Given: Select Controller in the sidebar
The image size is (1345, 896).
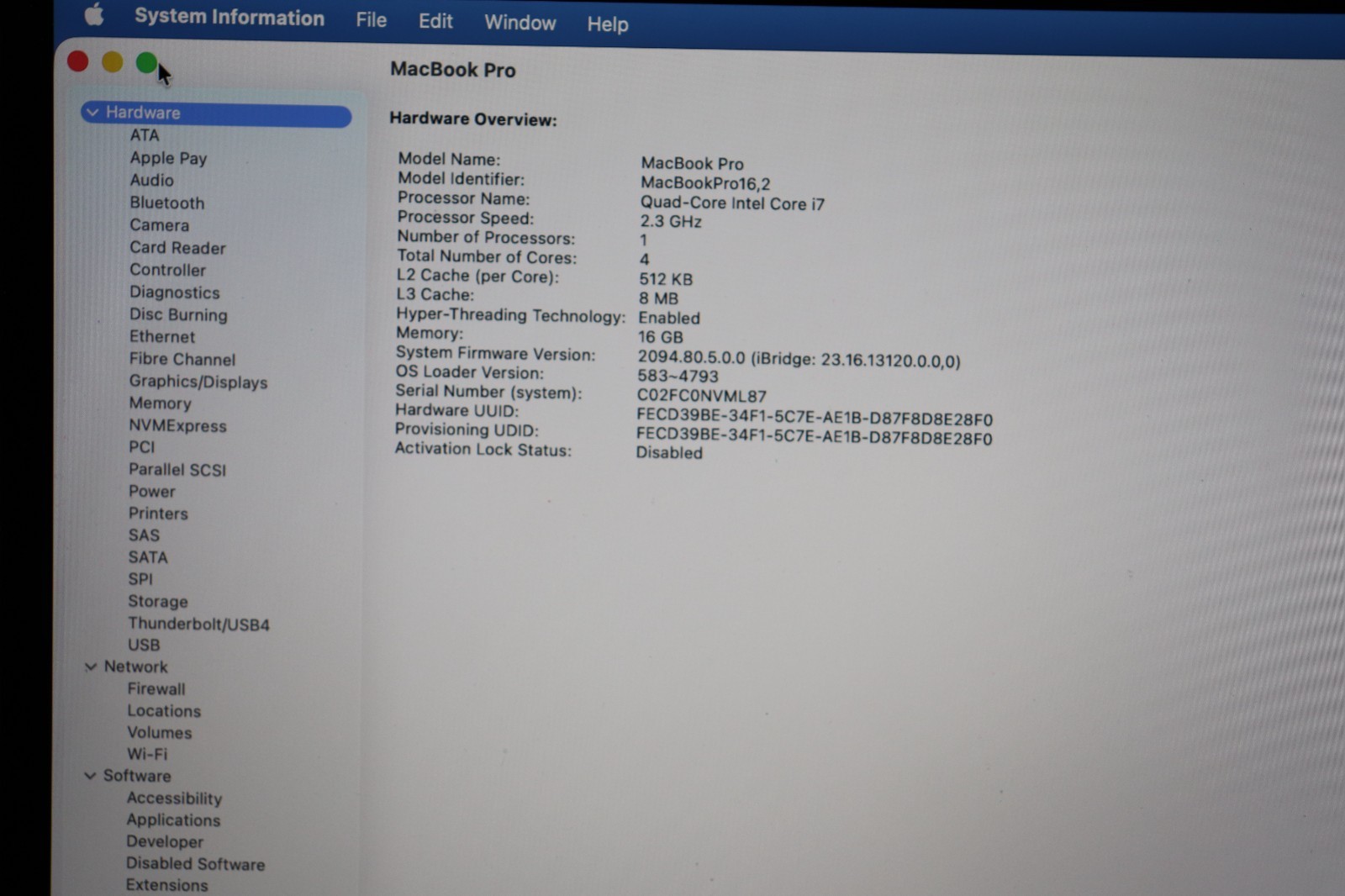Looking at the screenshot, I should (167, 270).
